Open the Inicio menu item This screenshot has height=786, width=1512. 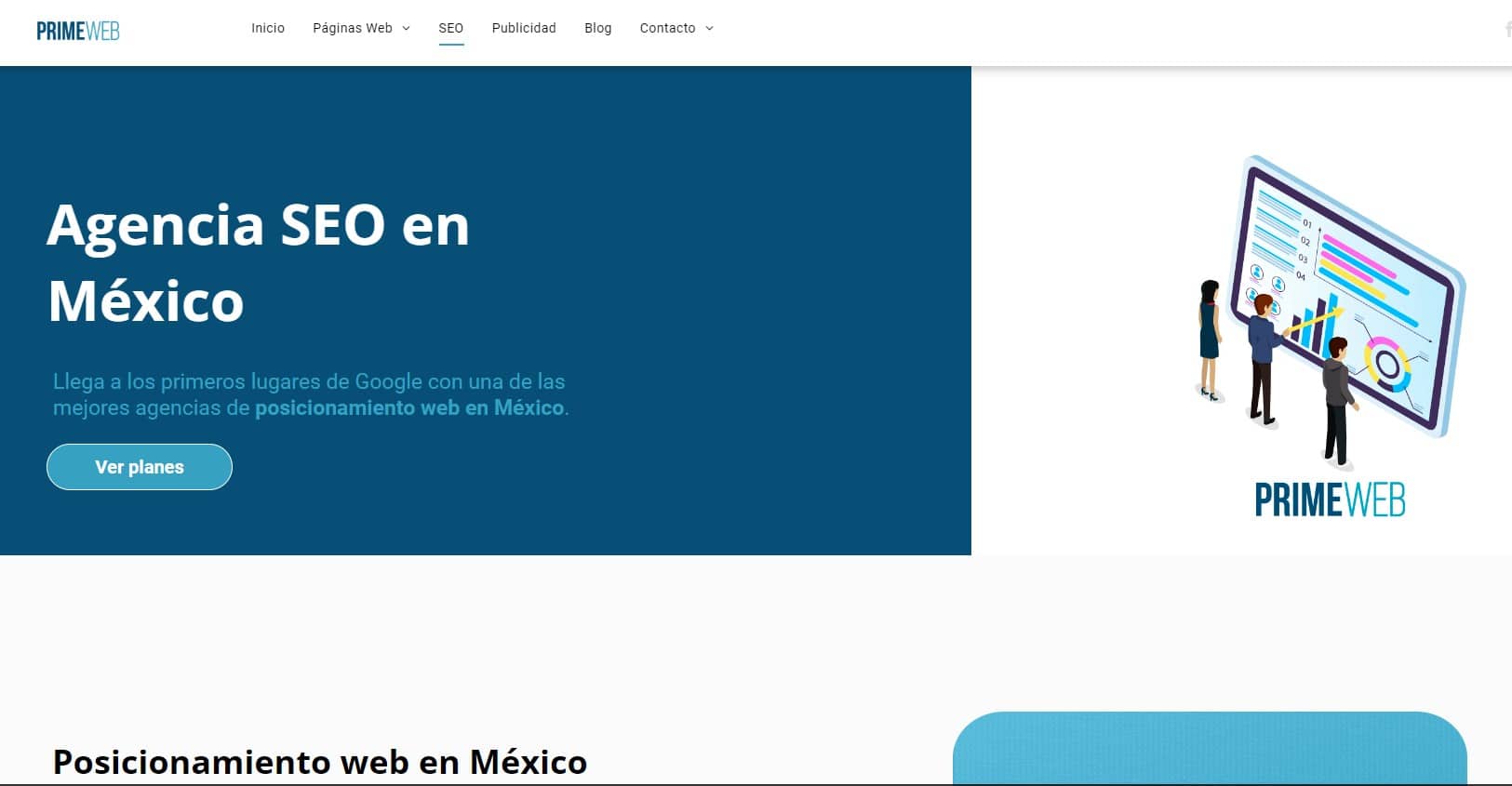268,28
